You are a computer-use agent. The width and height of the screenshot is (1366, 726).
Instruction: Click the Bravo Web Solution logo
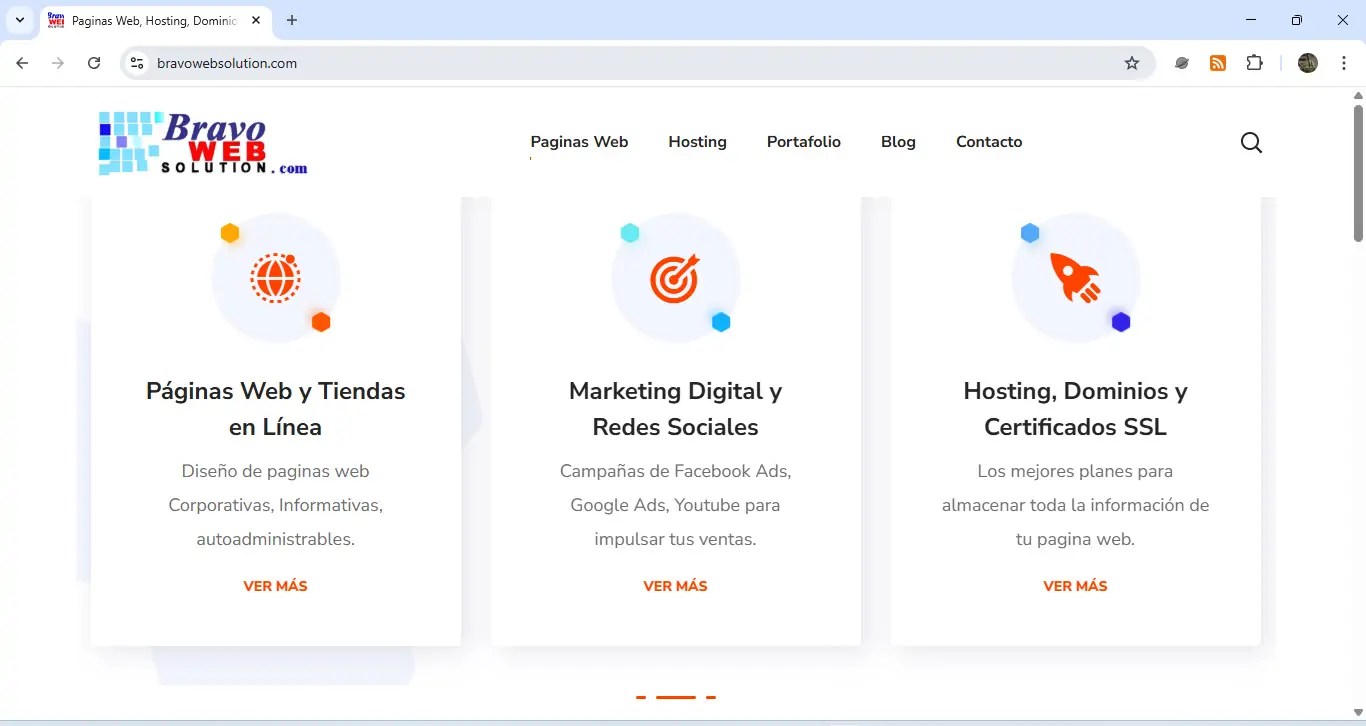point(201,142)
